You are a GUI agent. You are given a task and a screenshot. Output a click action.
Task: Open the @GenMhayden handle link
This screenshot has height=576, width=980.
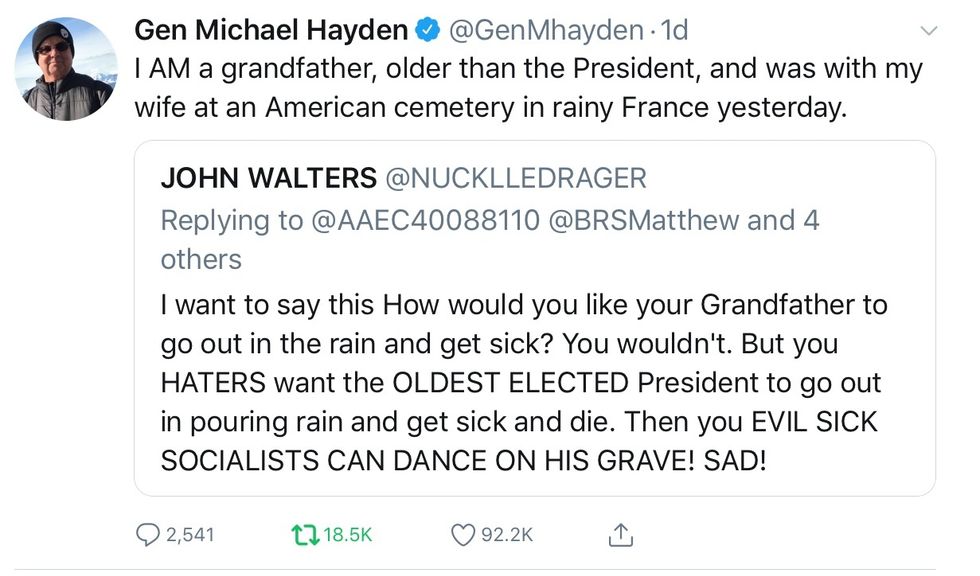(x=545, y=31)
